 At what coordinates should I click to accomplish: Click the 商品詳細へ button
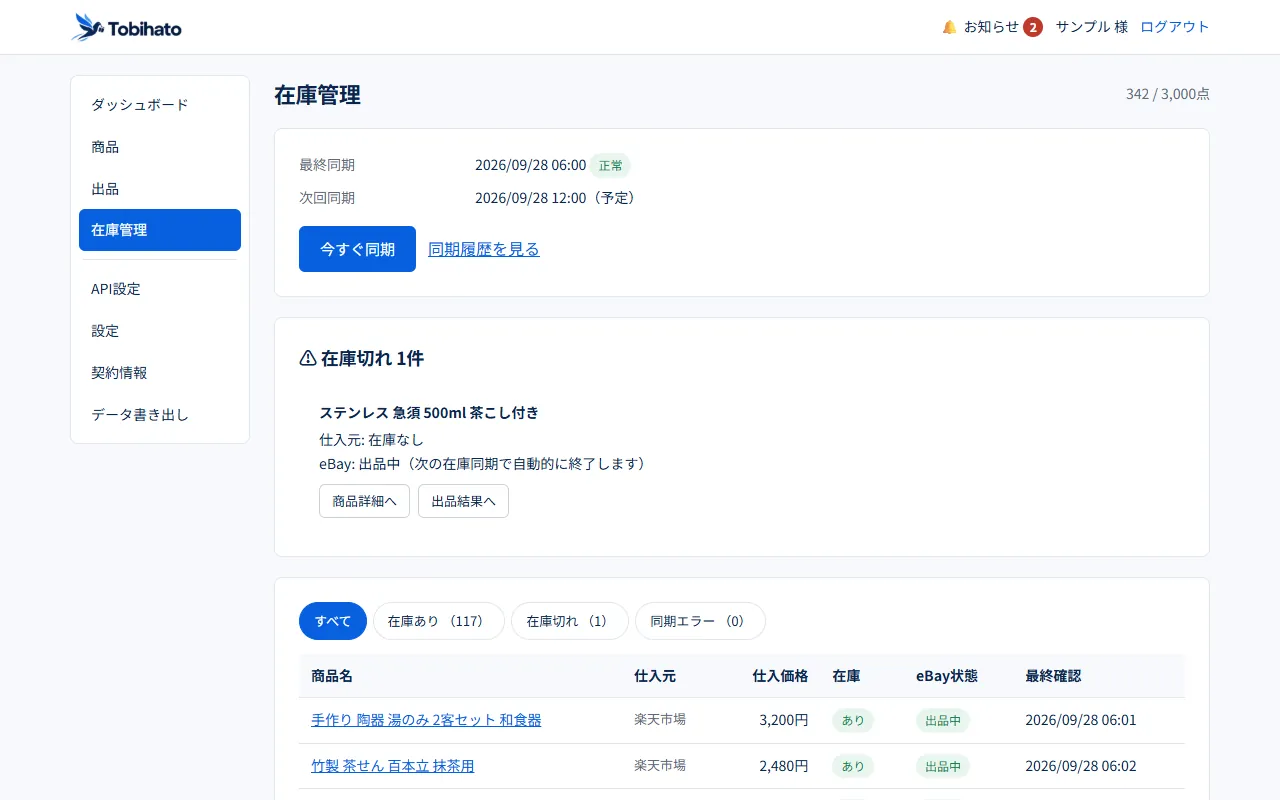364,501
